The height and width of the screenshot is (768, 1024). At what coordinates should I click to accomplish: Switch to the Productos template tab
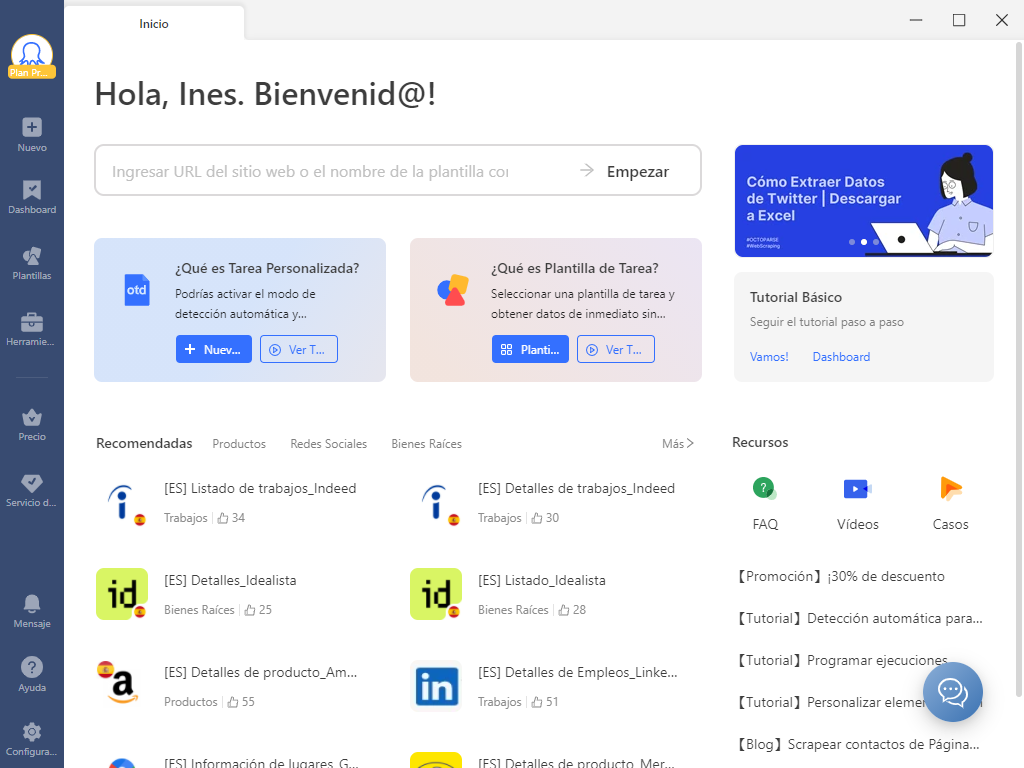239,444
